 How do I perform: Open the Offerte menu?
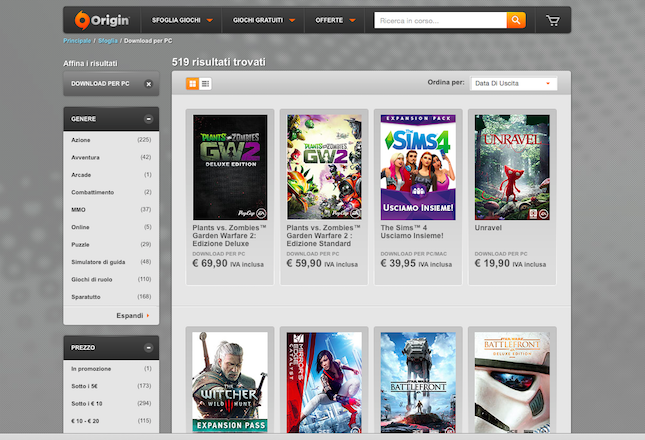[335, 20]
